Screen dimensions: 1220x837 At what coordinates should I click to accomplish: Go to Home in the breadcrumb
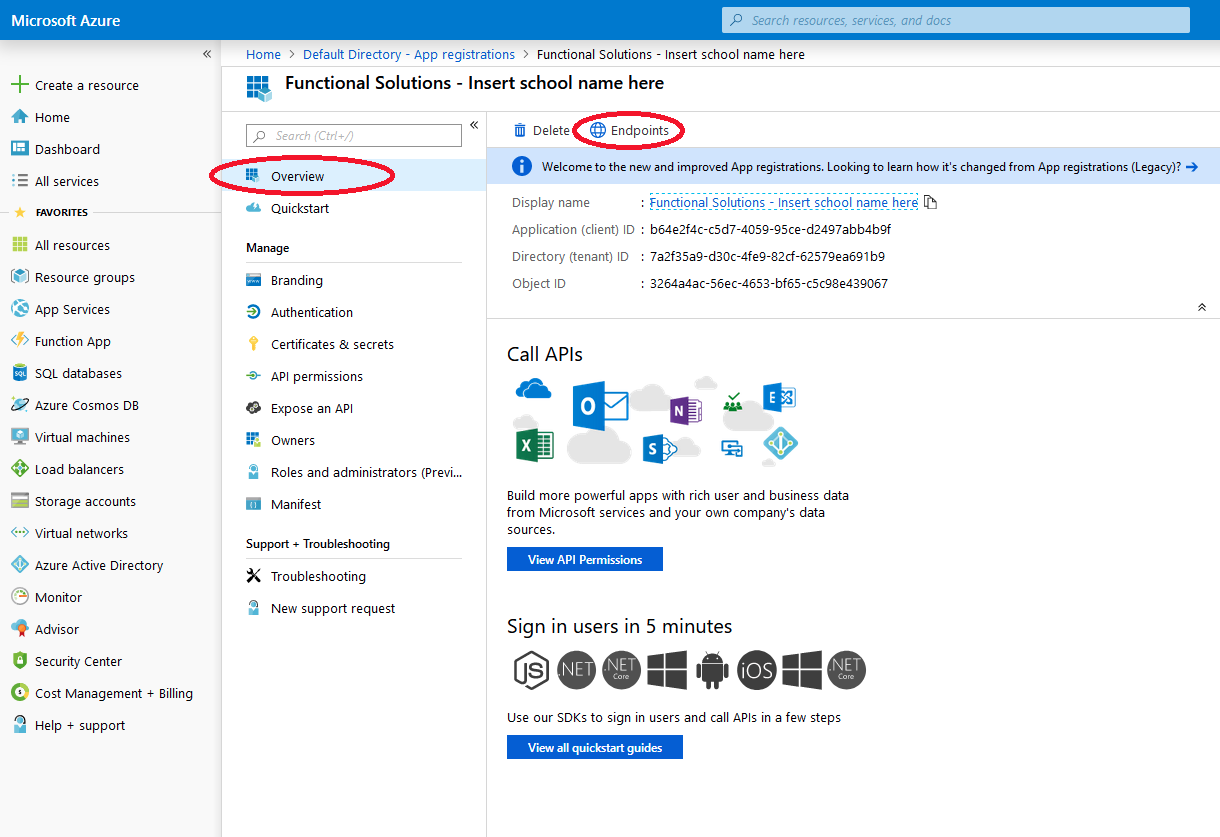click(x=263, y=54)
